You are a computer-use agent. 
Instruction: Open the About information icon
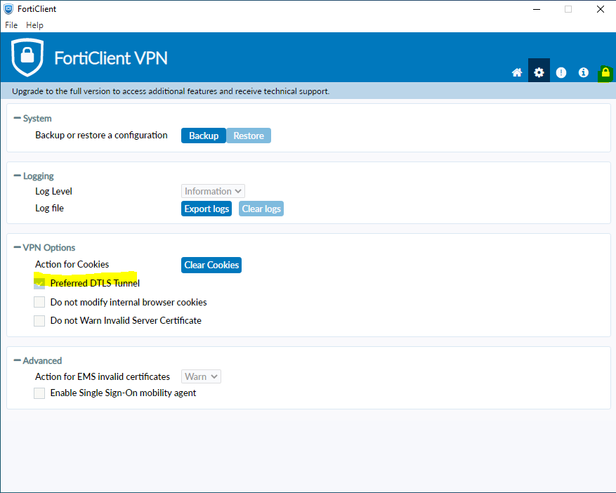tap(583, 73)
